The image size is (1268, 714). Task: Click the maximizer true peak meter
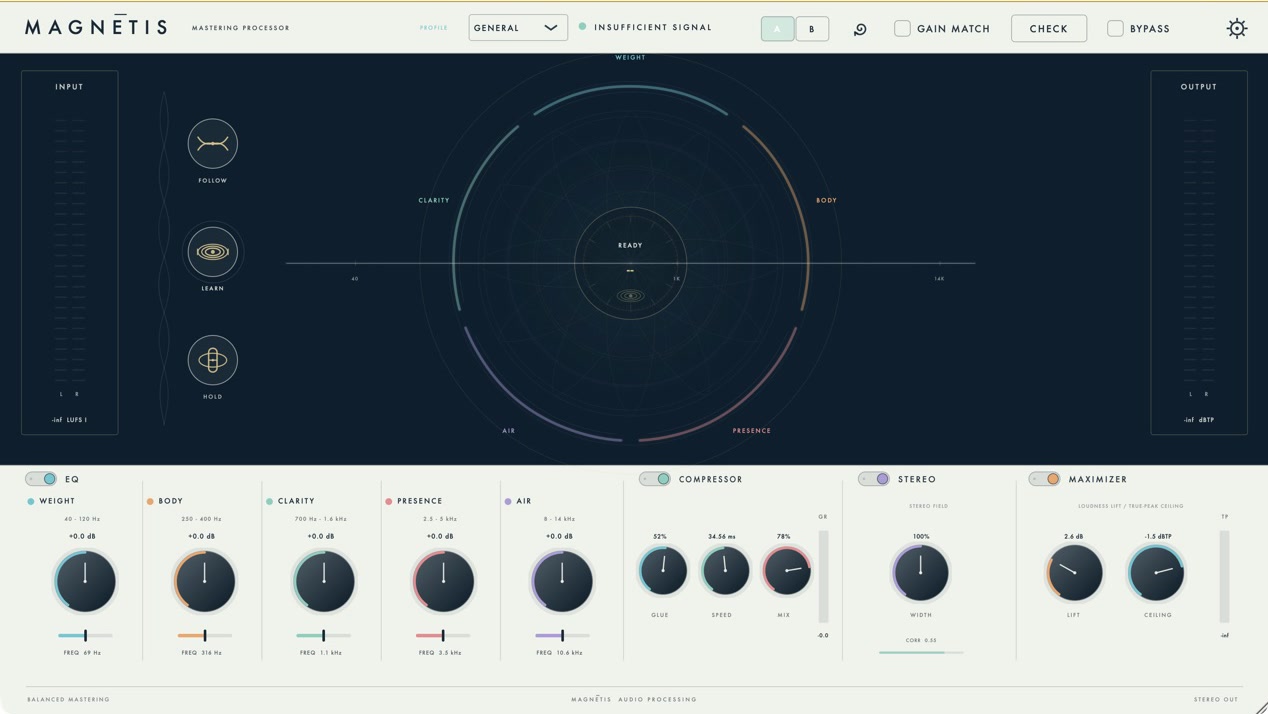1224,577
